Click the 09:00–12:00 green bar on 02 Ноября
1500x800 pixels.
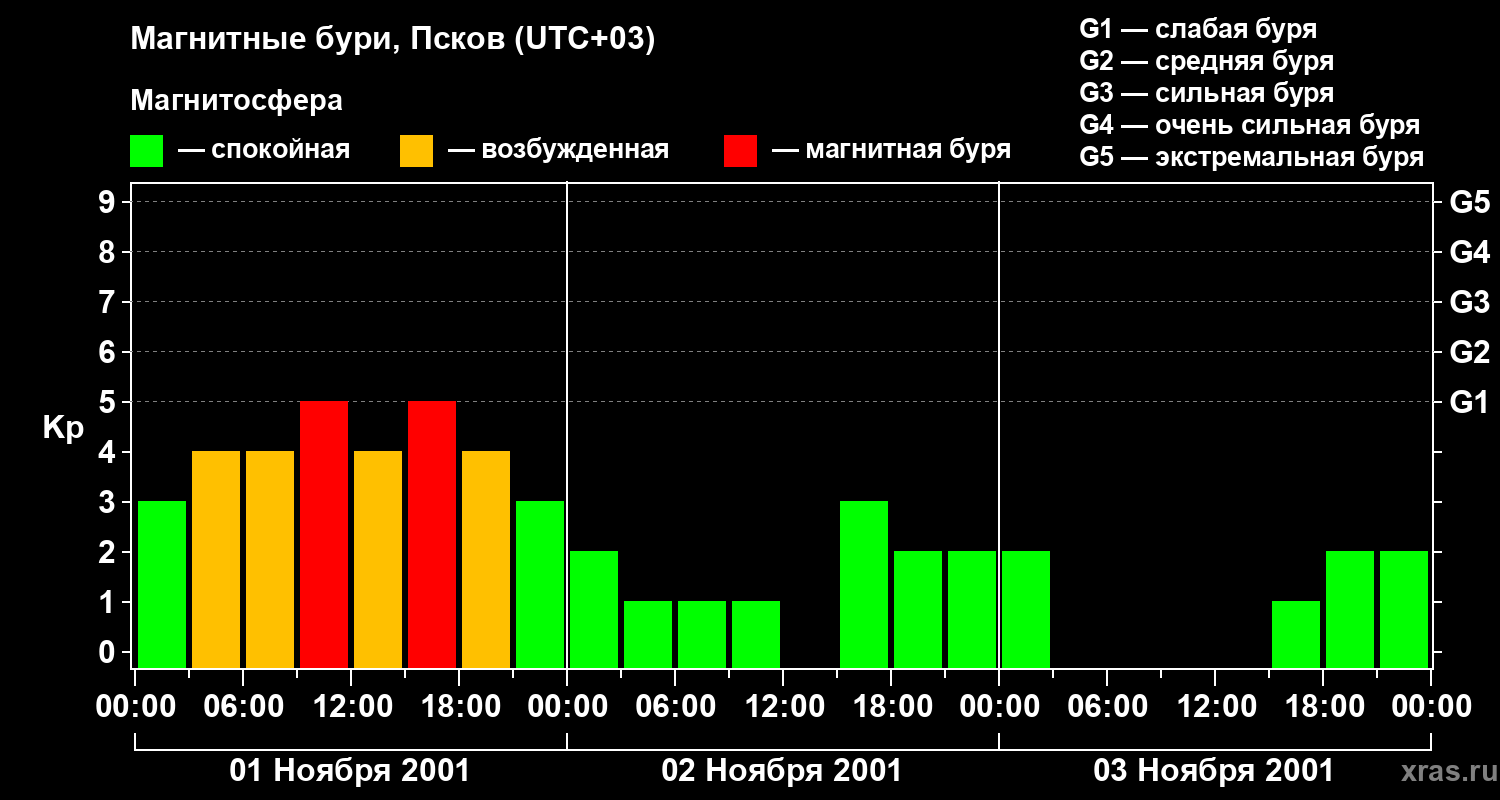click(756, 634)
